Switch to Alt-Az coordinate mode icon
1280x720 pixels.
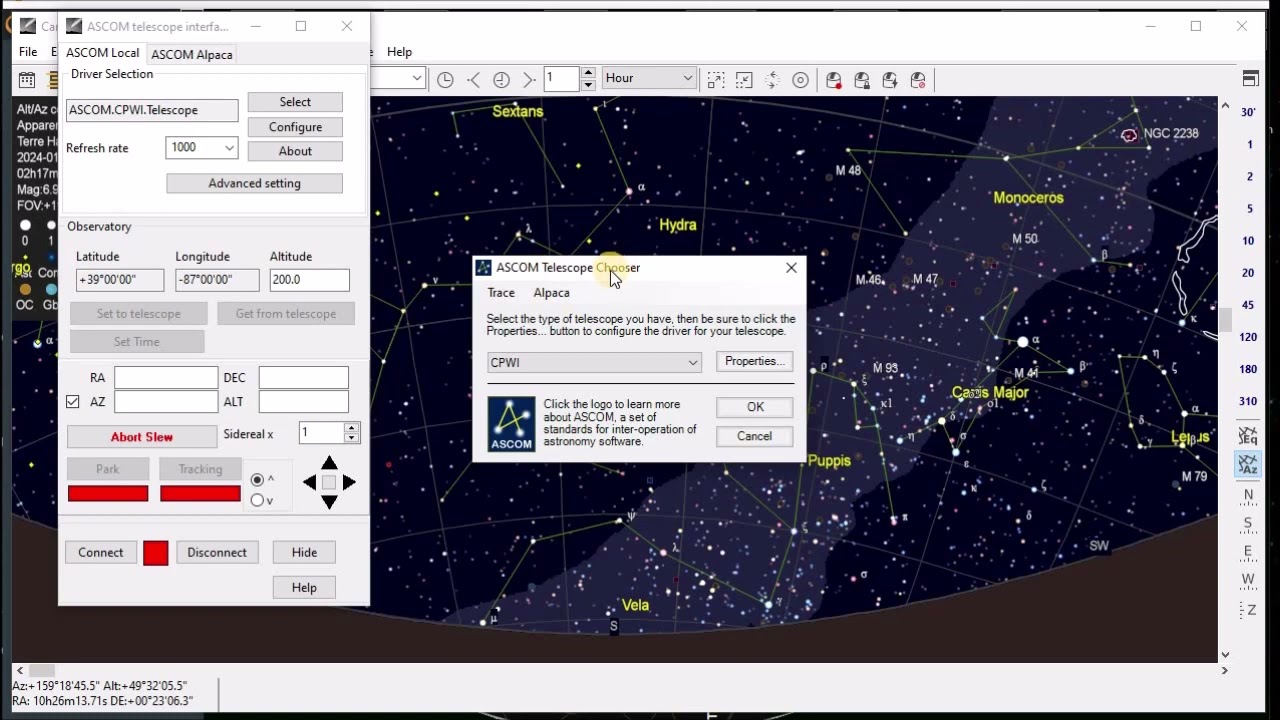1248,464
